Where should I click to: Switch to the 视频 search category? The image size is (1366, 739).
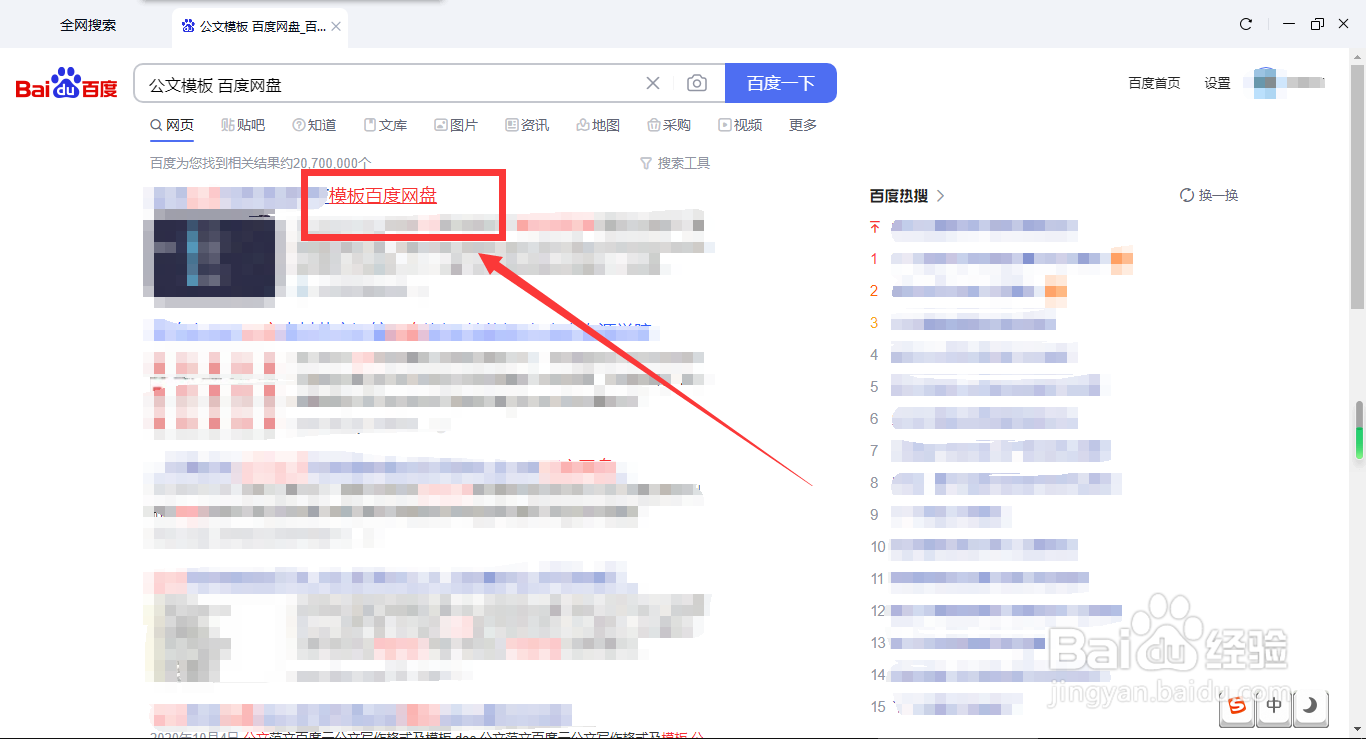coord(740,125)
